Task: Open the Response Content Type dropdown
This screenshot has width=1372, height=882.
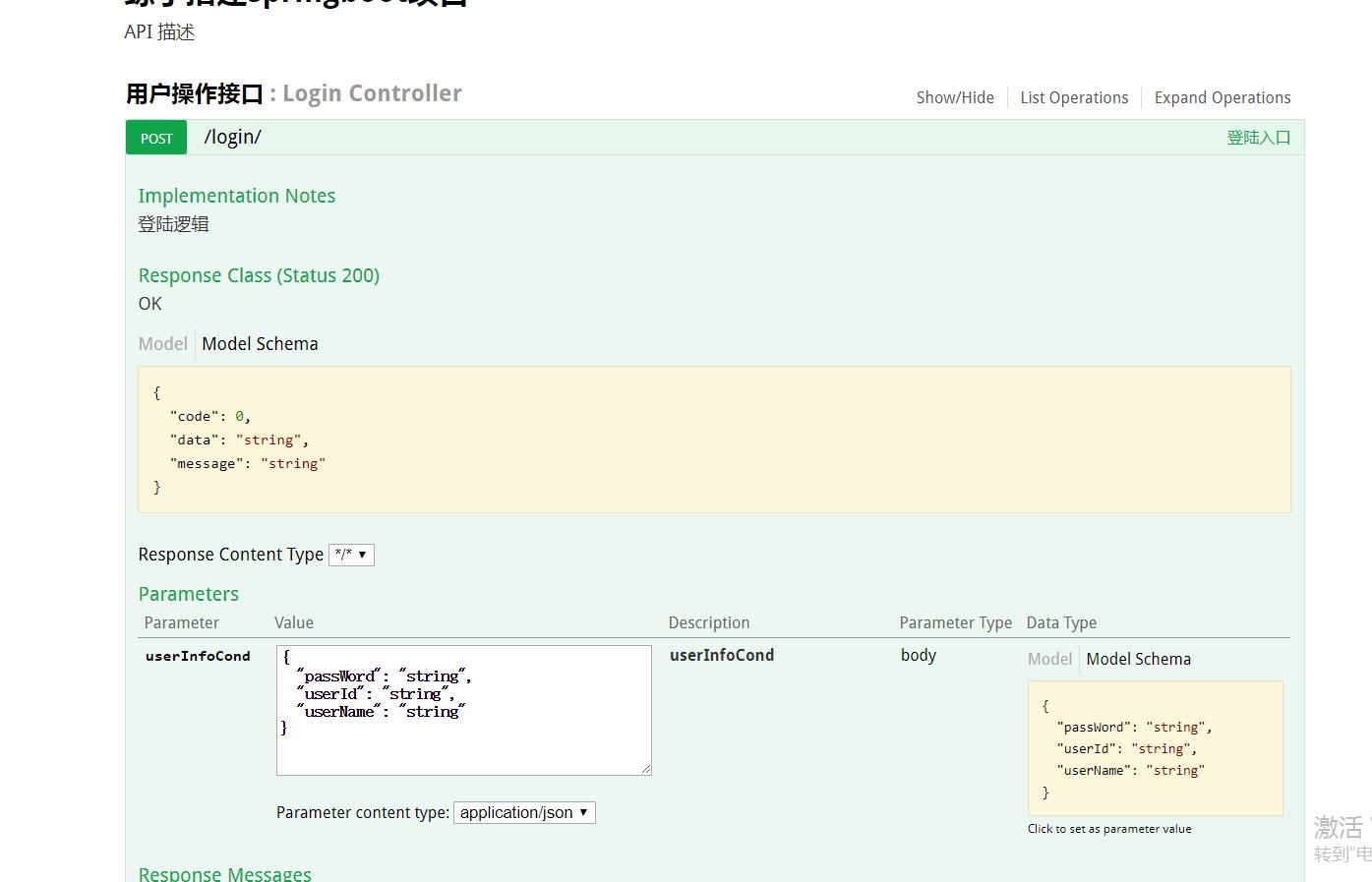Action: point(351,555)
